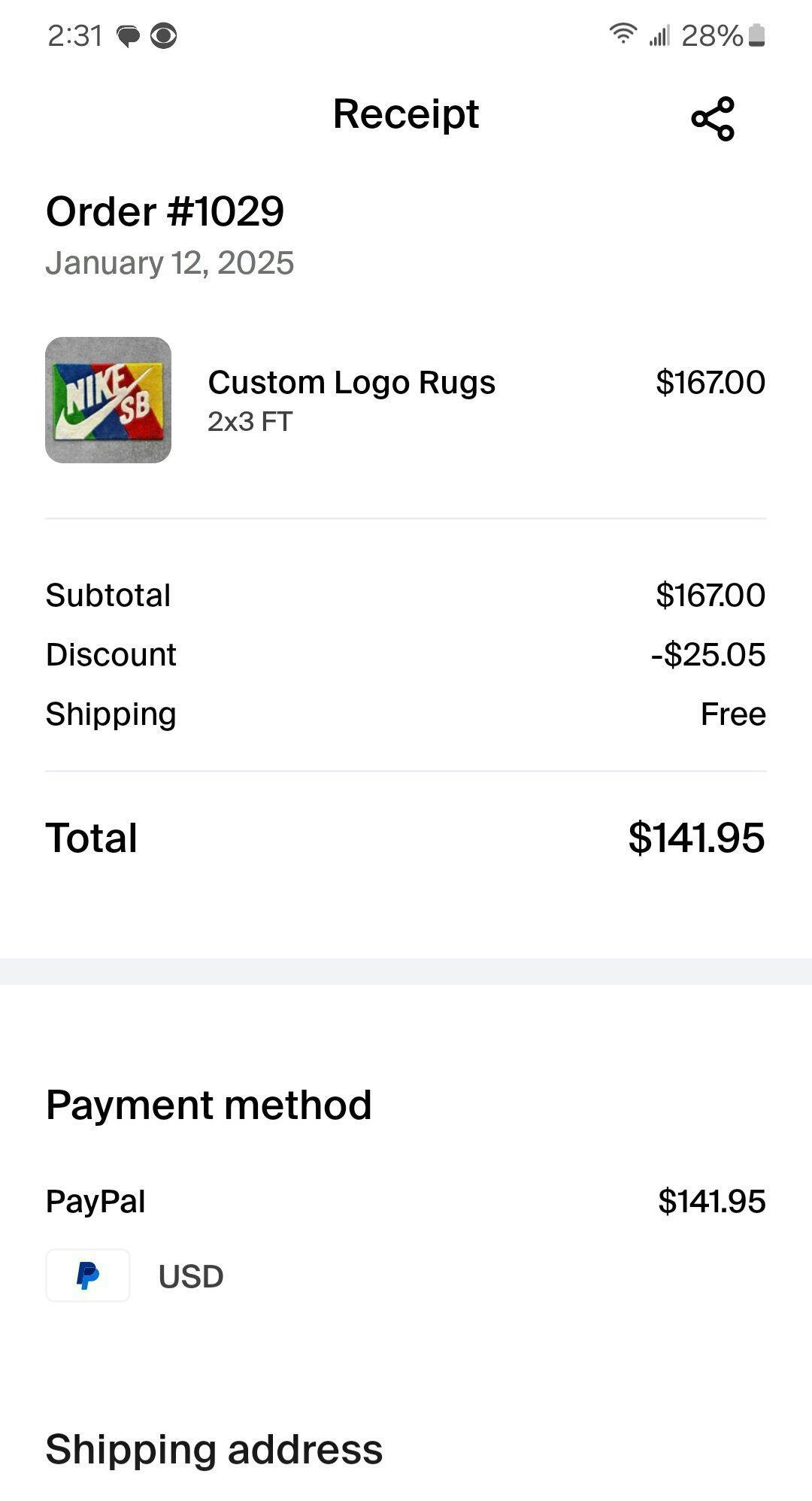This screenshot has width=812, height=1501.
Task: Tap the eye notification icon
Action: [163, 36]
